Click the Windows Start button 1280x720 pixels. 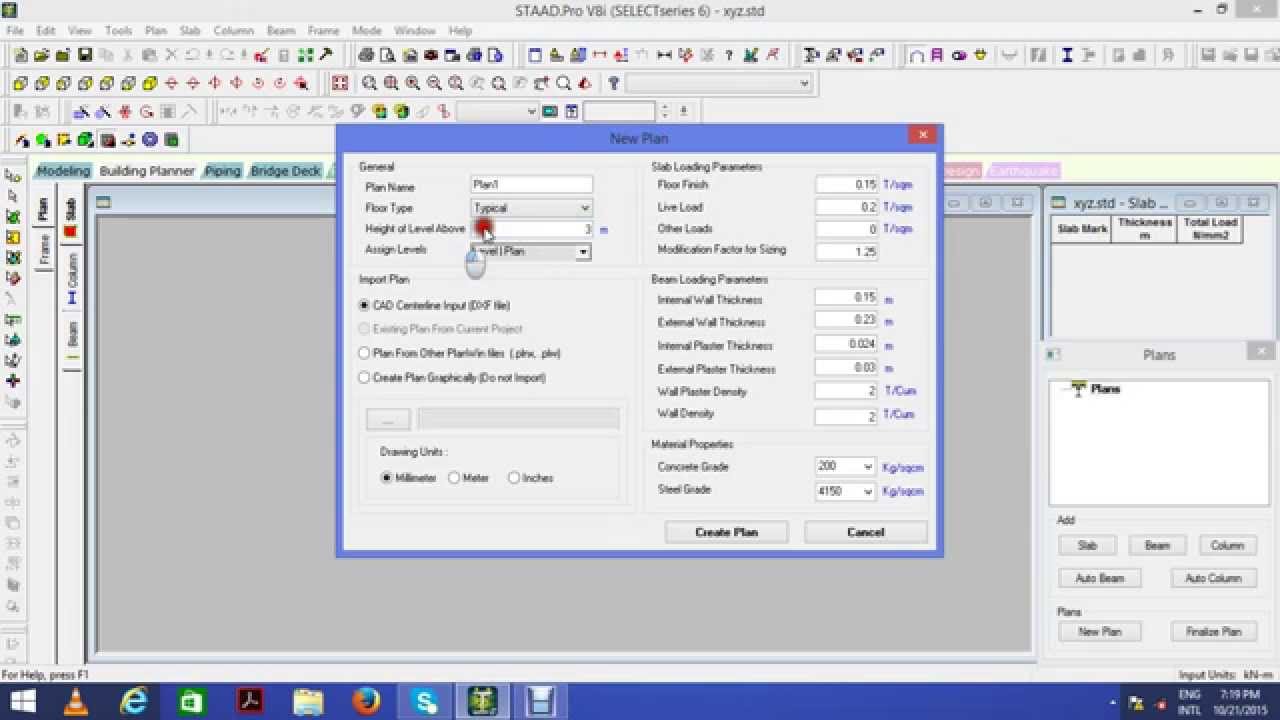coord(22,702)
